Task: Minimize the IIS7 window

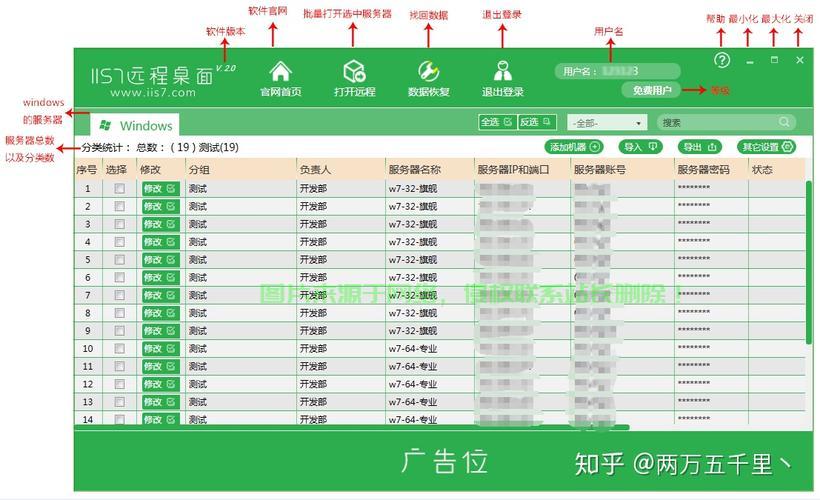Action: 750,61
